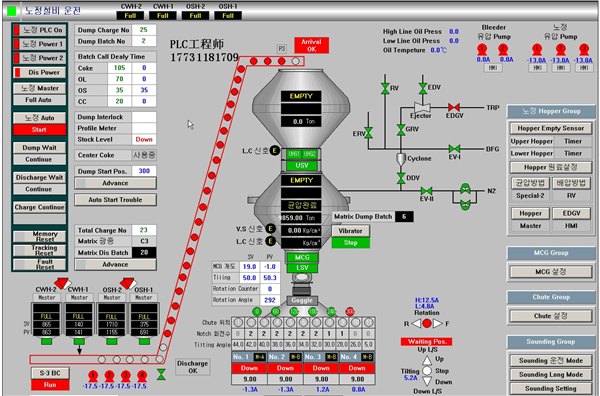Open Sounding Long Mode
The width and height of the screenshot is (600, 396).
(551, 375)
